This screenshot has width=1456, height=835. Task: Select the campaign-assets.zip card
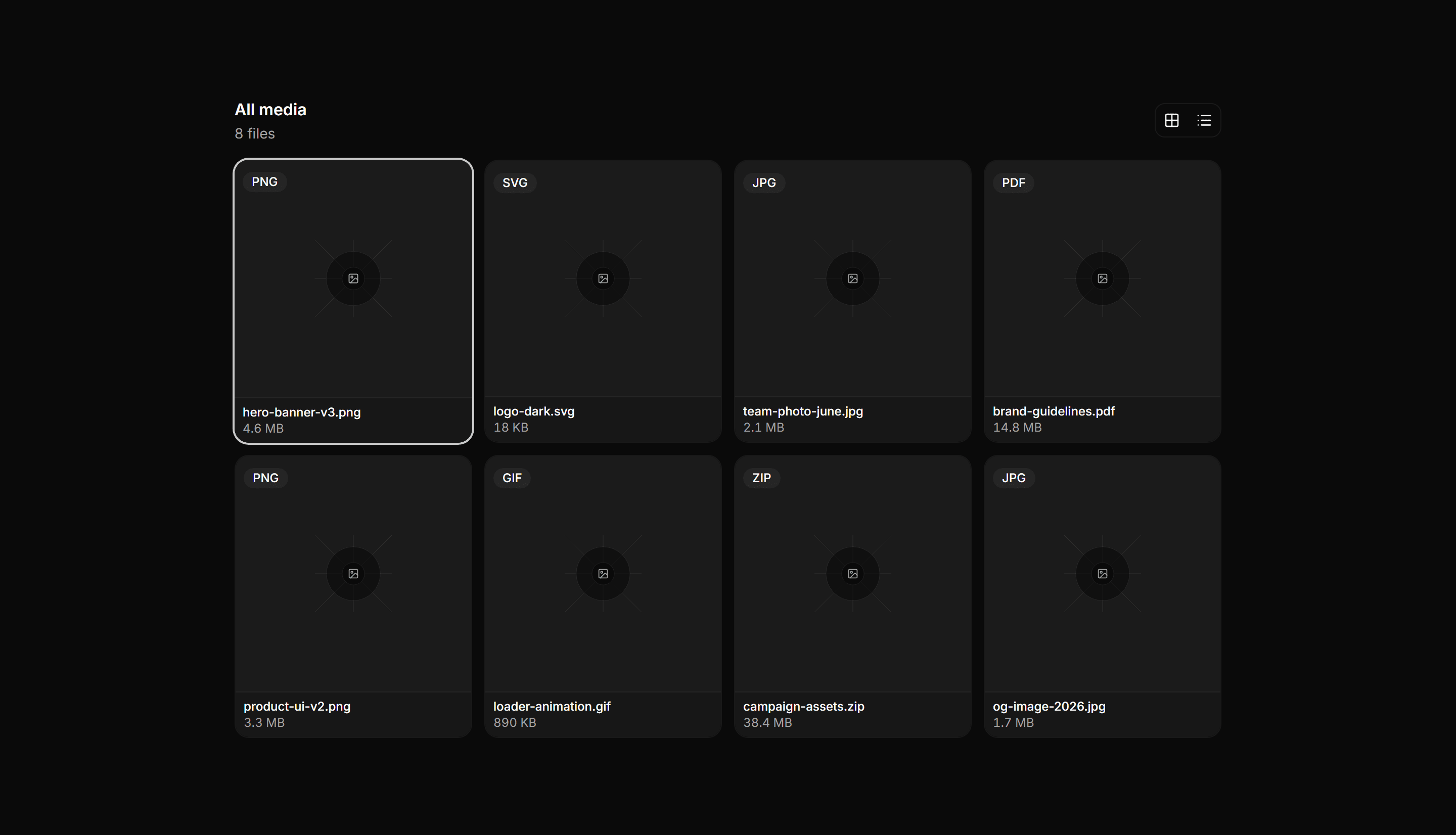coord(853,596)
